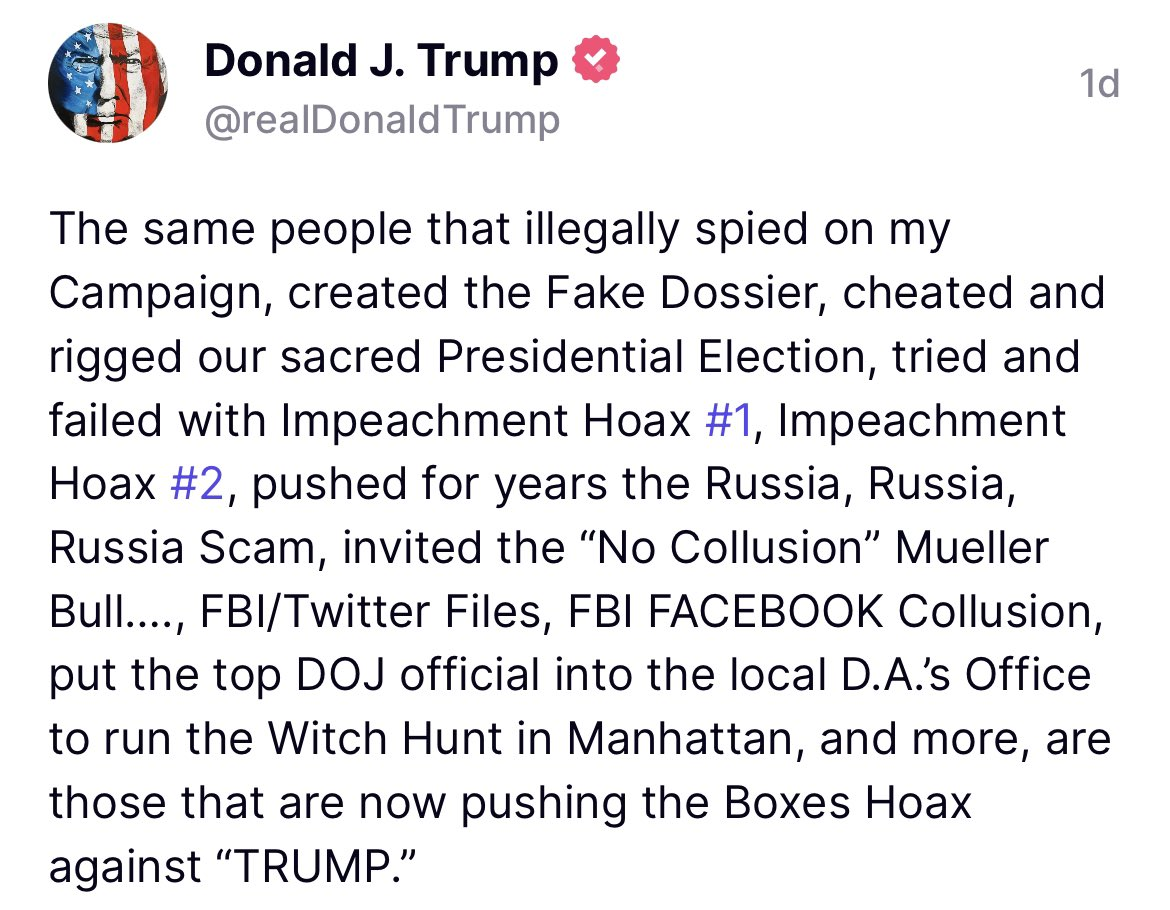Viewport: 1170px width, 910px height.
Task: Click the words 'Witch Hunt' in post
Action: coord(385,739)
